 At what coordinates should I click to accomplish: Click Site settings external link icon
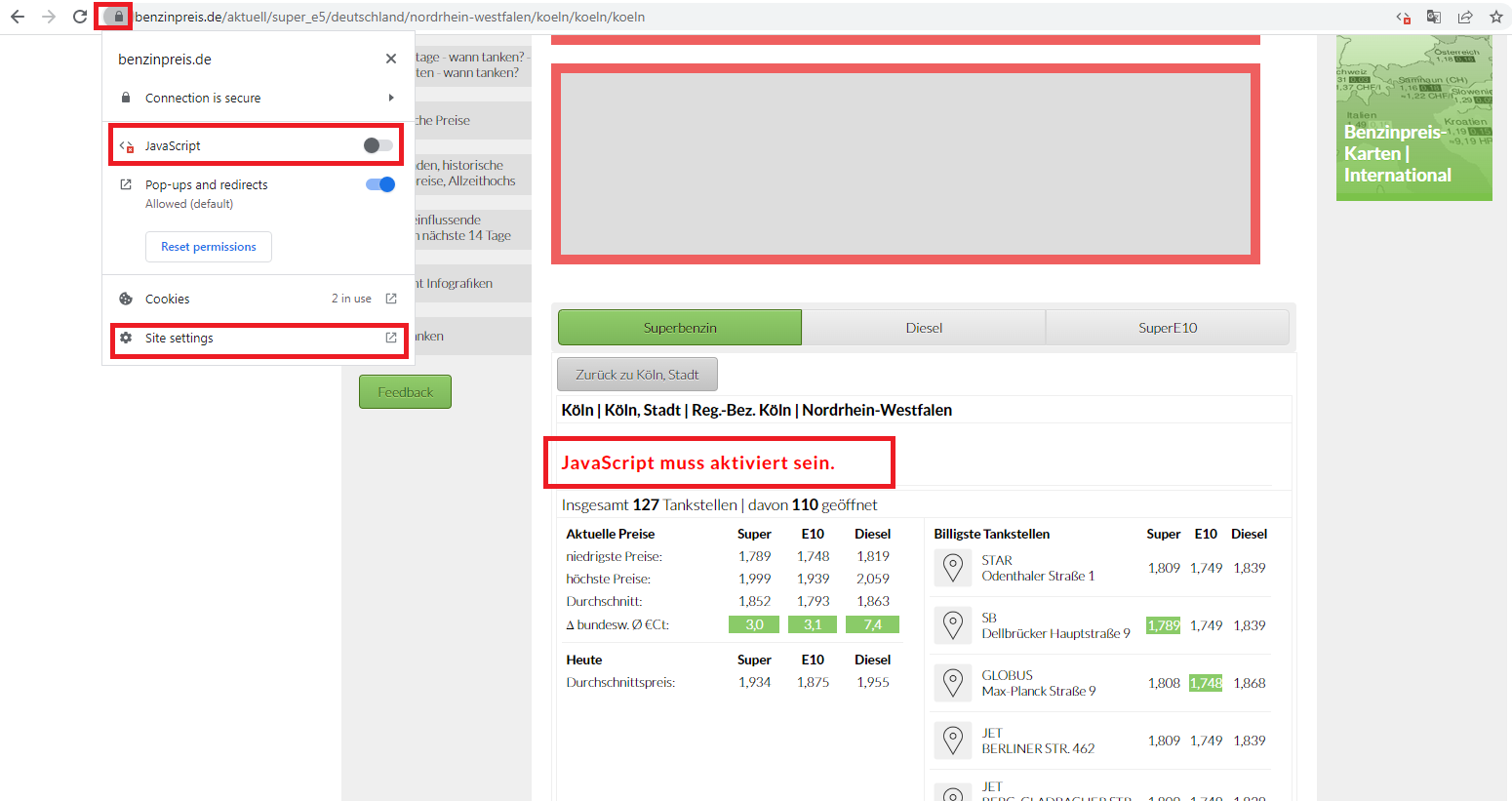391,338
